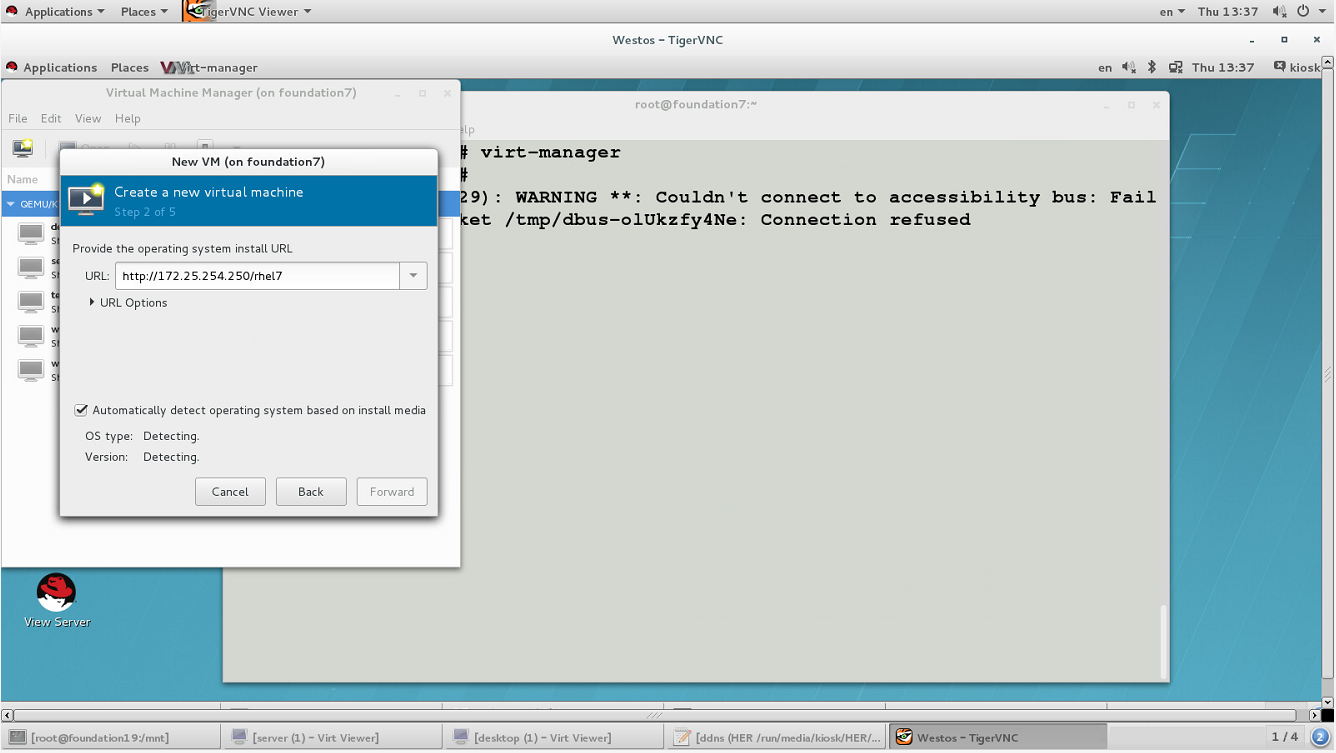Screen dimensions: 1336x753
Task: Open the Help menu in Virtual Machine Manager
Action: pyautogui.click(x=127, y=118)
